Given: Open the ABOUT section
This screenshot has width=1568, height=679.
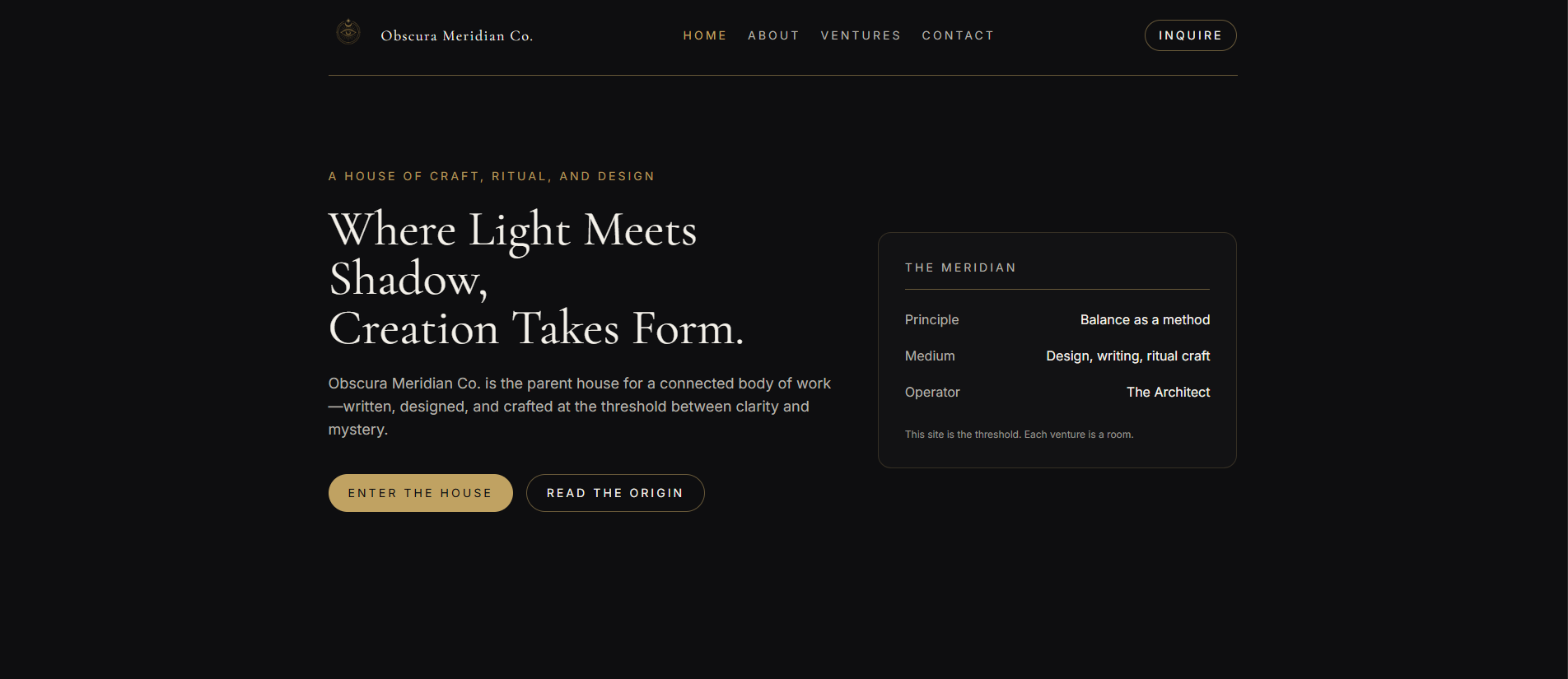Looking at the screenshot, I should click(773, 35).
